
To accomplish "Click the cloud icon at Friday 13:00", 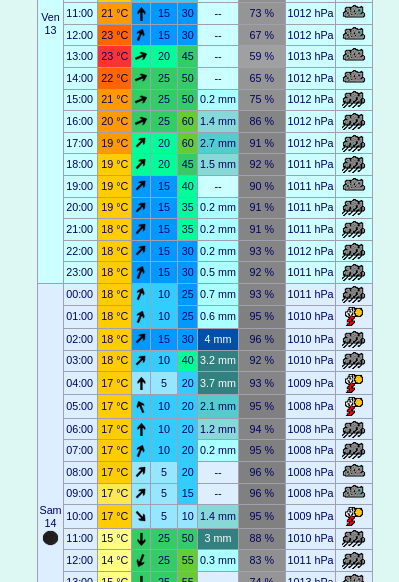I will pos(354,56).
